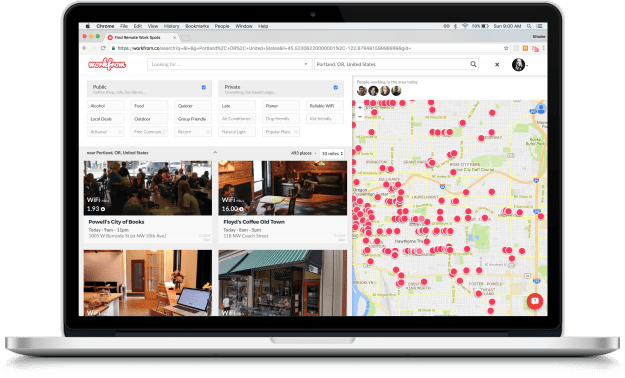Close the Find Remote Work Spots tab
This screenshot has width=625, height=378.
pyautogui.click(x=174, y=37)
